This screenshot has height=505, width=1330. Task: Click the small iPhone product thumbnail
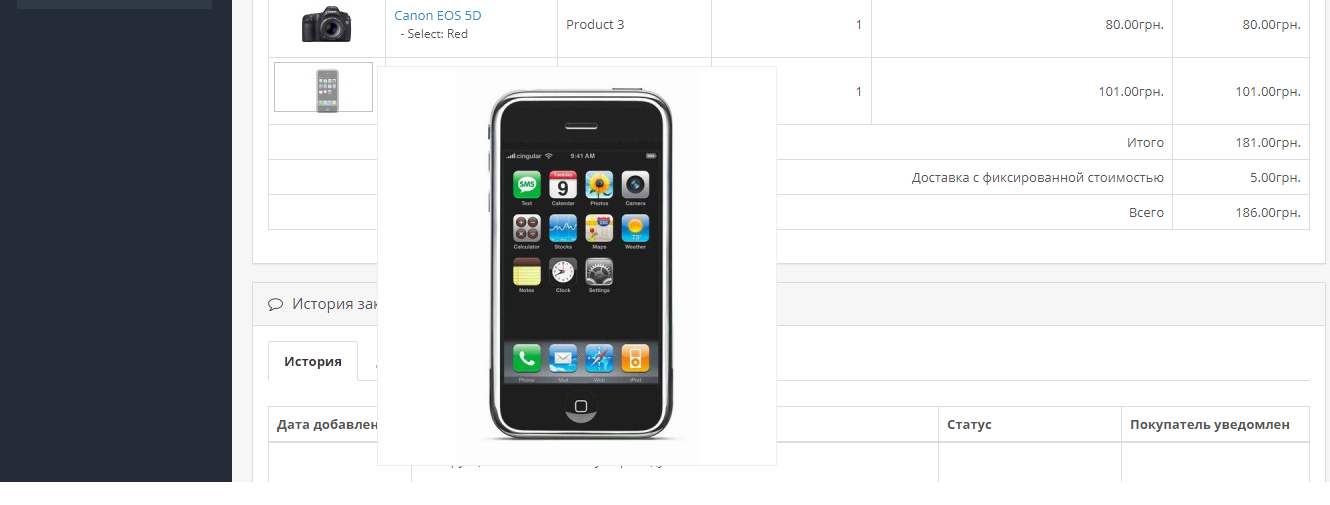pyautogui.click(x=323, y=88)
